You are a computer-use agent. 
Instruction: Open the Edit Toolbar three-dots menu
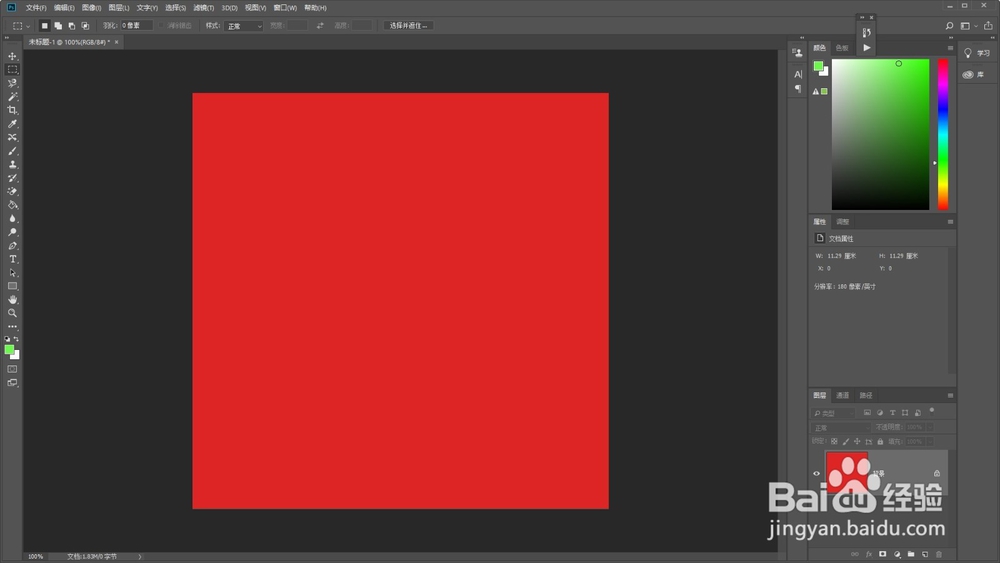point(12,326)
